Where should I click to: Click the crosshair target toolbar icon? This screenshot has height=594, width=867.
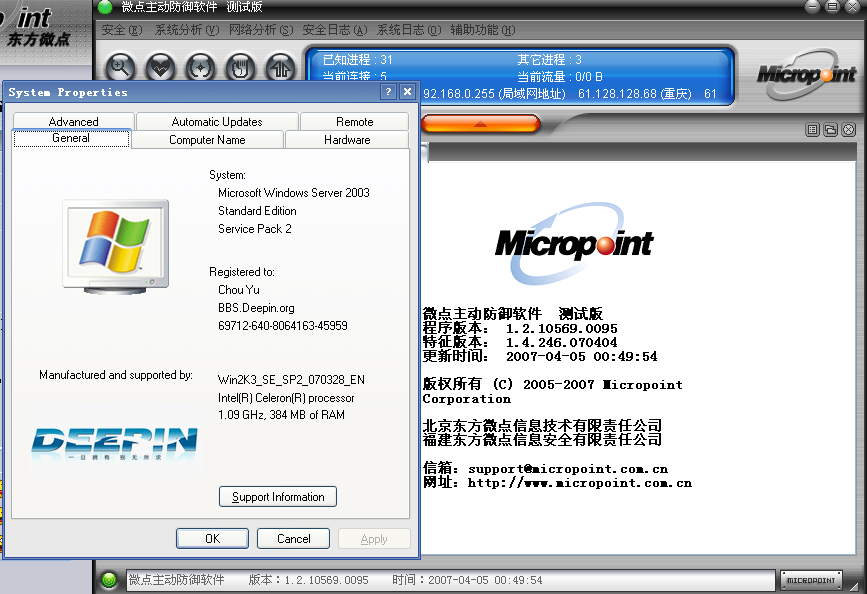point(201,67)
